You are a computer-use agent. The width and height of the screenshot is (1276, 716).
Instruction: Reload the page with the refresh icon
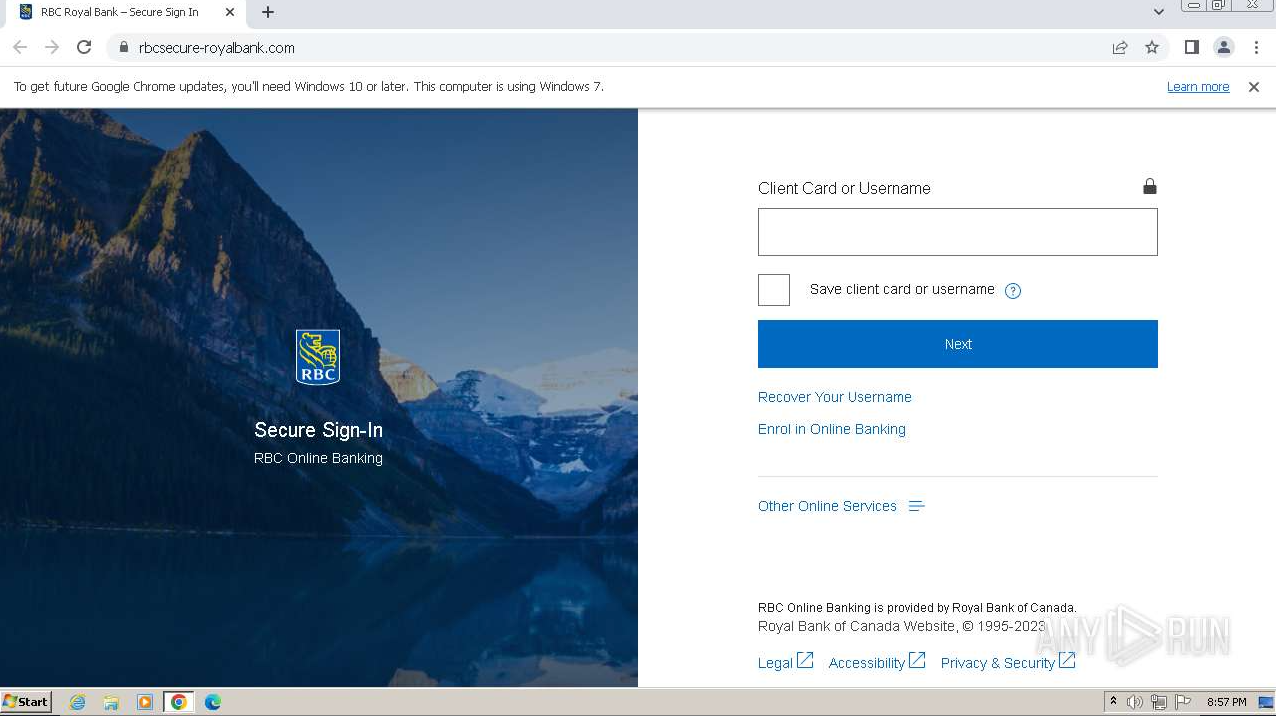[84, 46]
